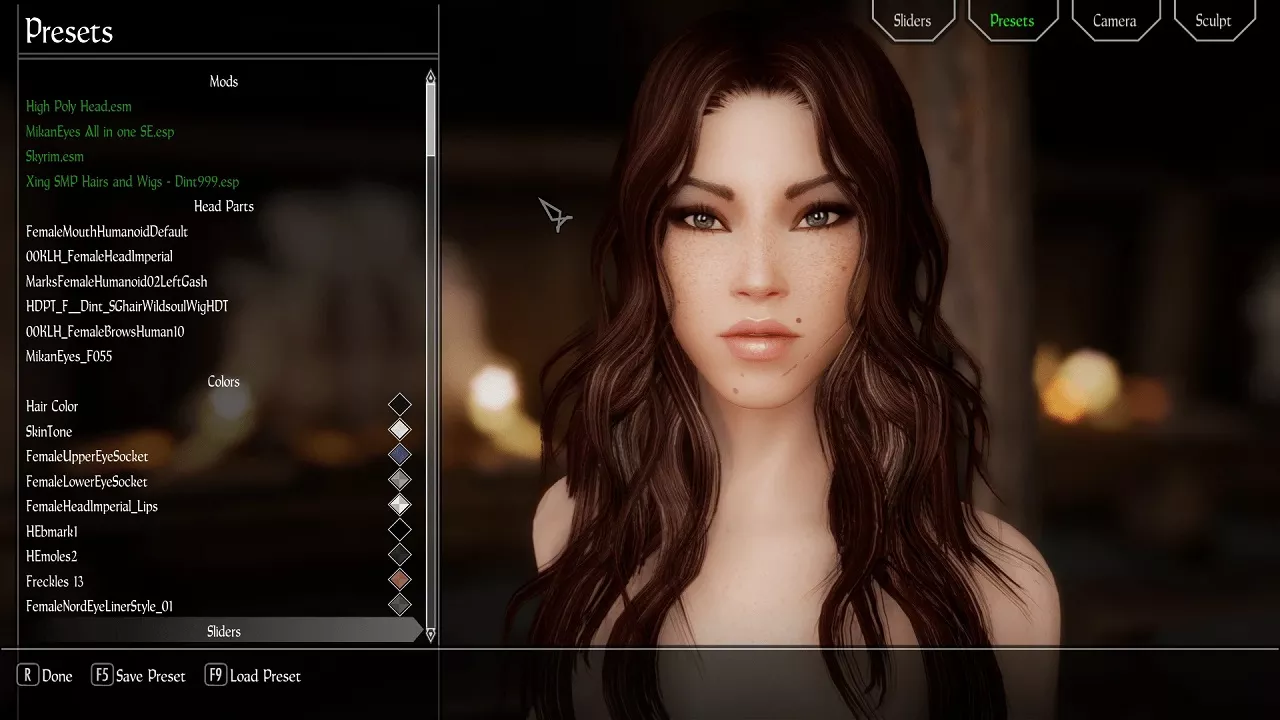Click the FemaleHeadImperial_Lips white swatch
This screenshot has width=1280, height=720.
point(400,505)
